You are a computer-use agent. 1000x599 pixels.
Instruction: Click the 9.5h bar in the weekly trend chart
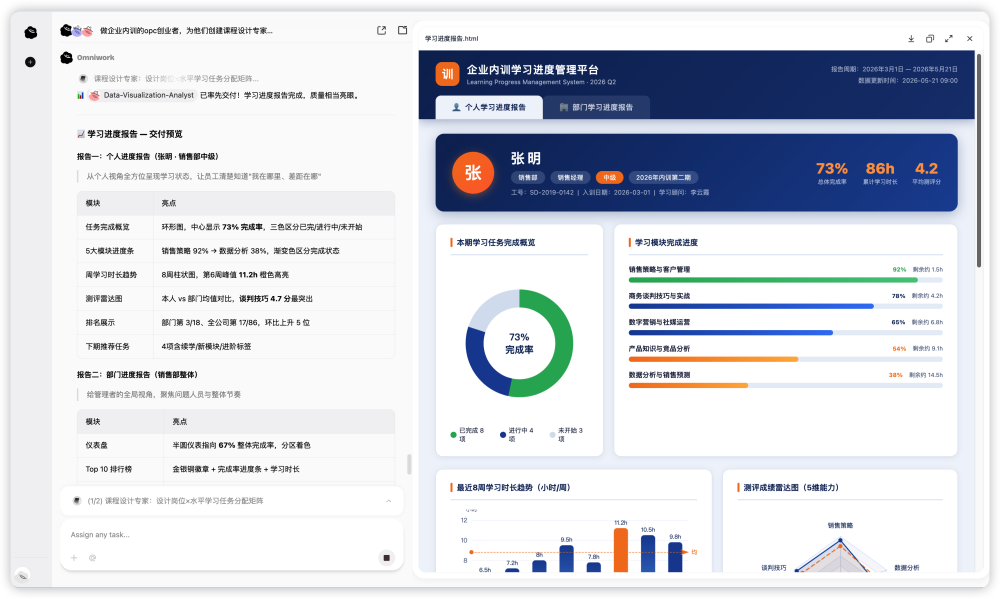coord(566,558)
